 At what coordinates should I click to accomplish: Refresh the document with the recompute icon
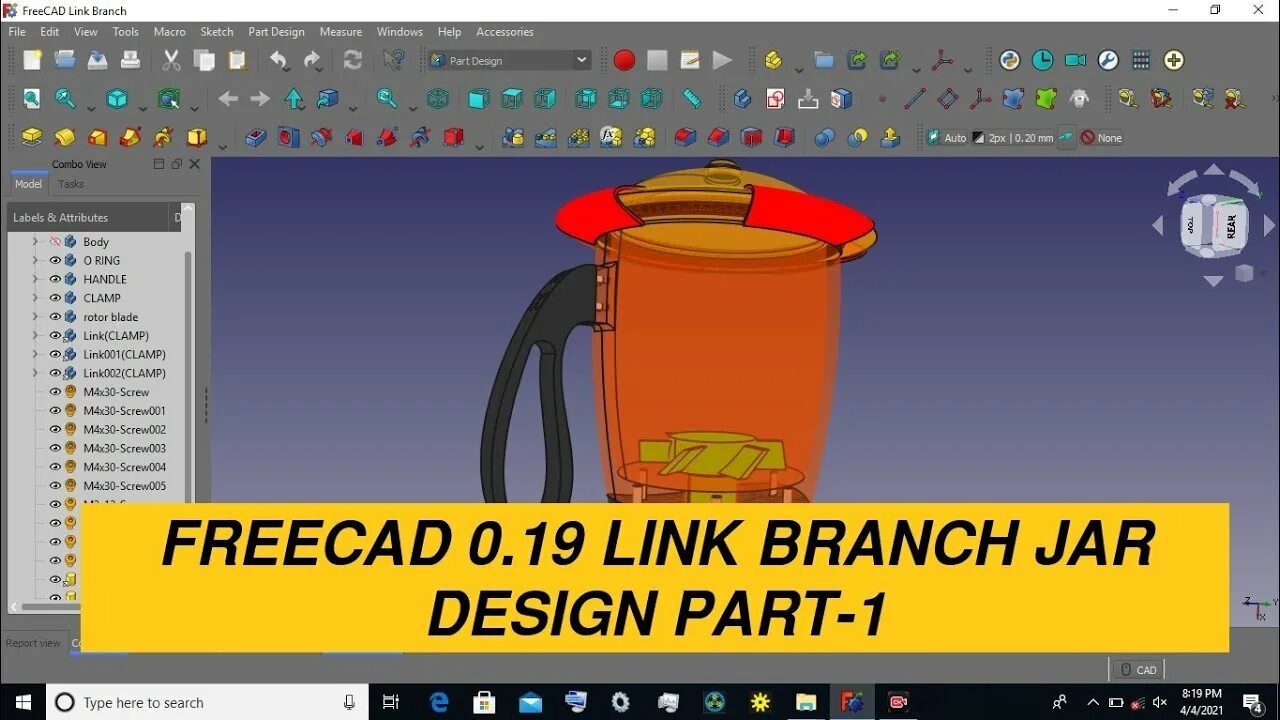coord(353,60)
